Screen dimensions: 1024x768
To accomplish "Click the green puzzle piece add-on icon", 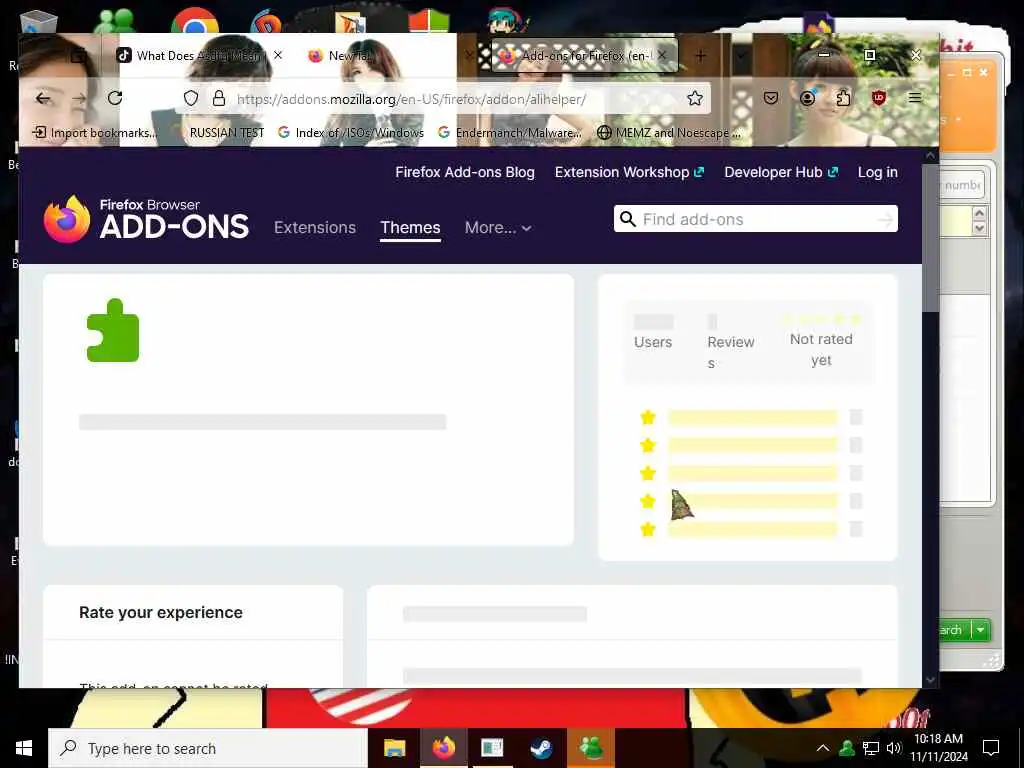I will pos(113,330).
